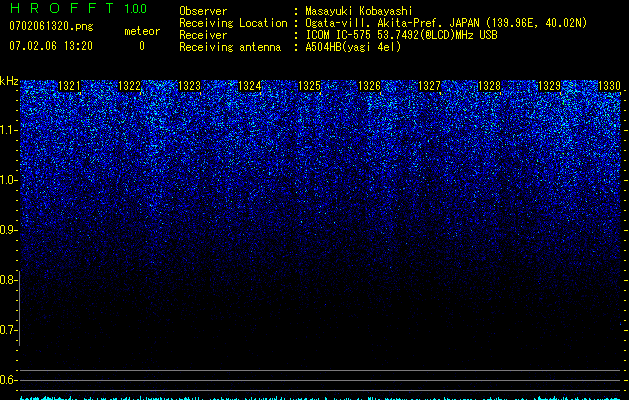Click the 1322 time marker
This screenshot has height=400, width=629.
coord(130,86)
